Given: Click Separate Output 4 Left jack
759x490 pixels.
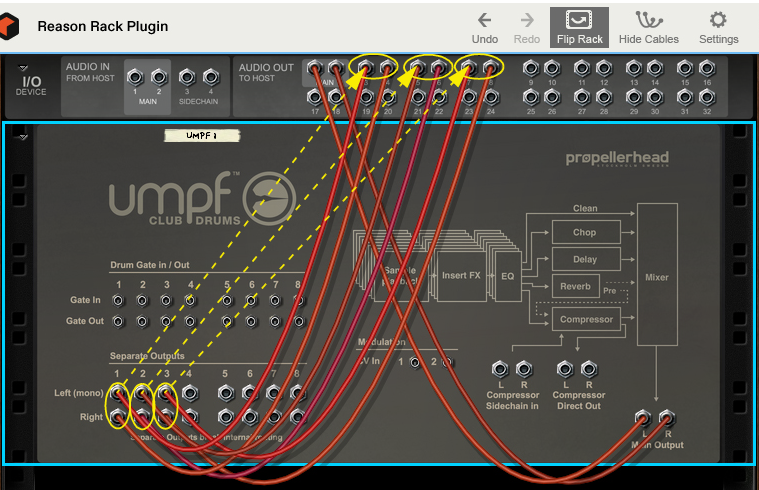Looking at the screenshot, I should 190,393.
